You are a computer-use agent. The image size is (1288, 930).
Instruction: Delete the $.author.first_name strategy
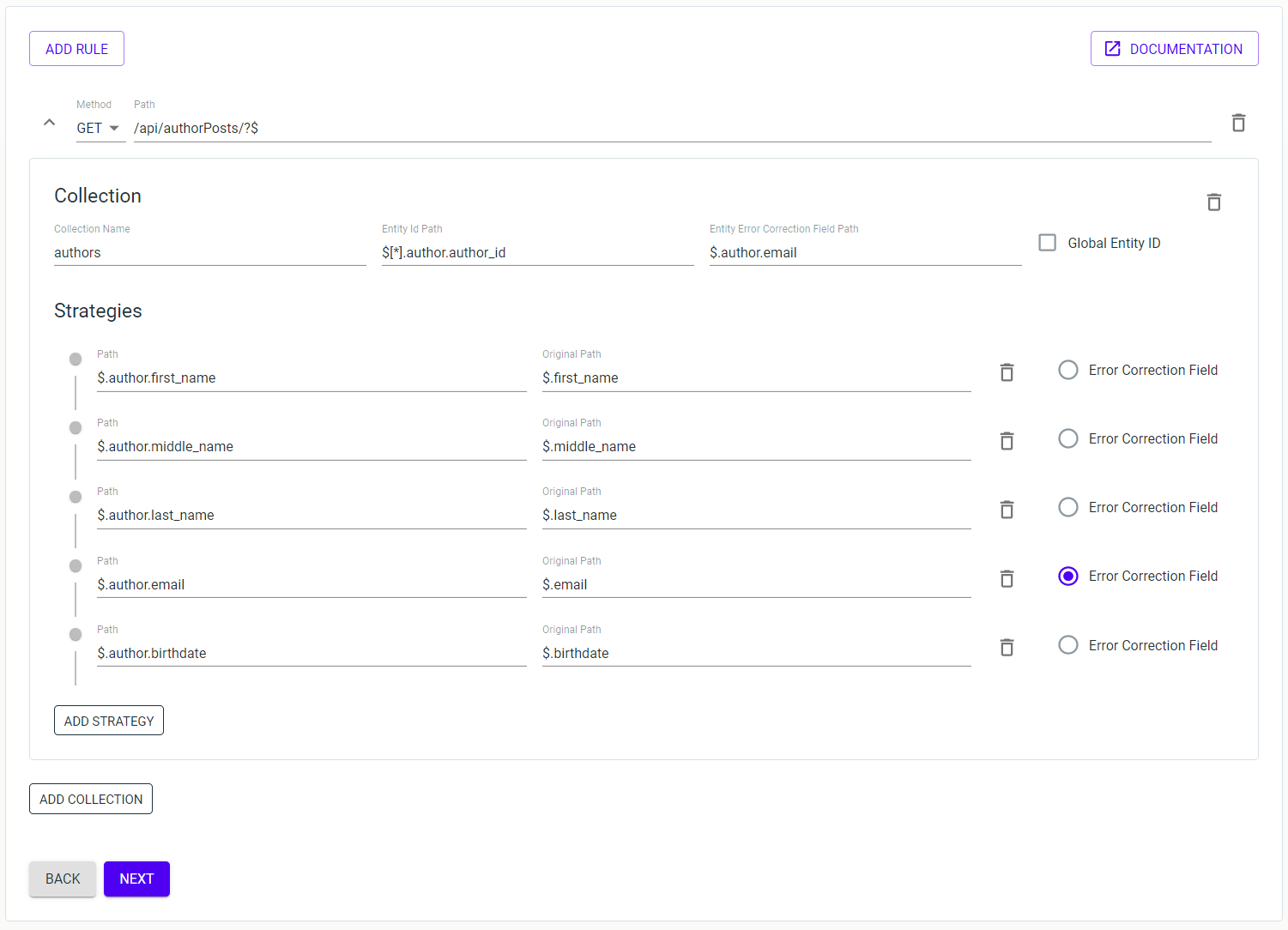(1007, 372)
